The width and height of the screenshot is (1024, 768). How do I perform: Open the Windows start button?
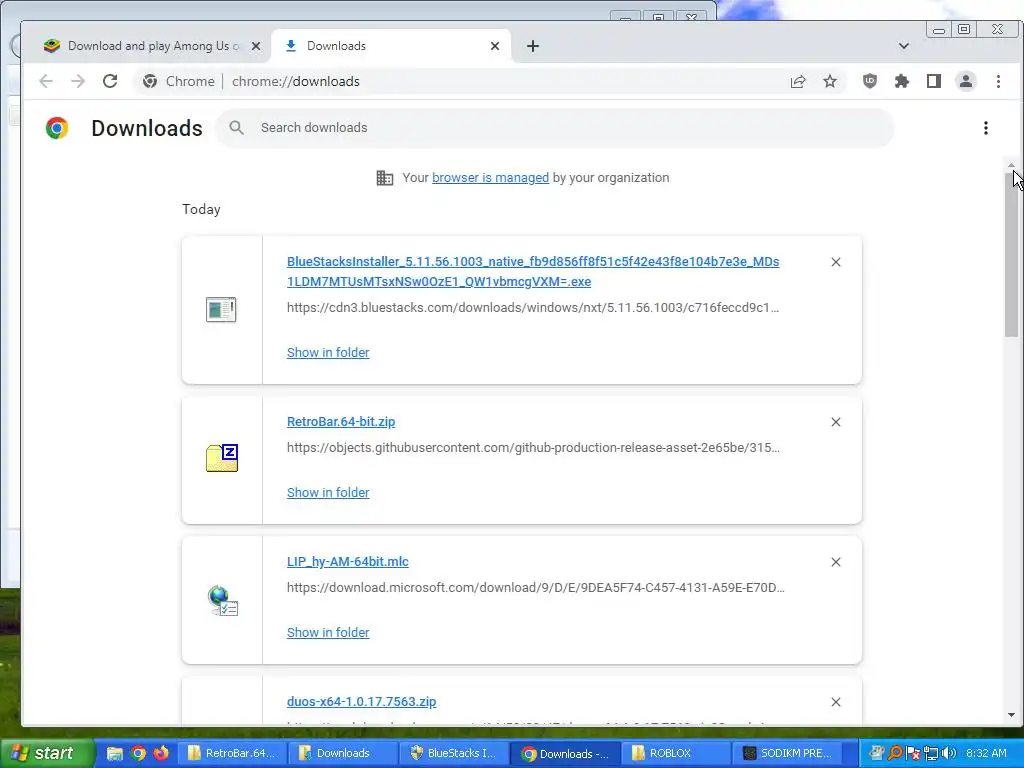(47, 753)
